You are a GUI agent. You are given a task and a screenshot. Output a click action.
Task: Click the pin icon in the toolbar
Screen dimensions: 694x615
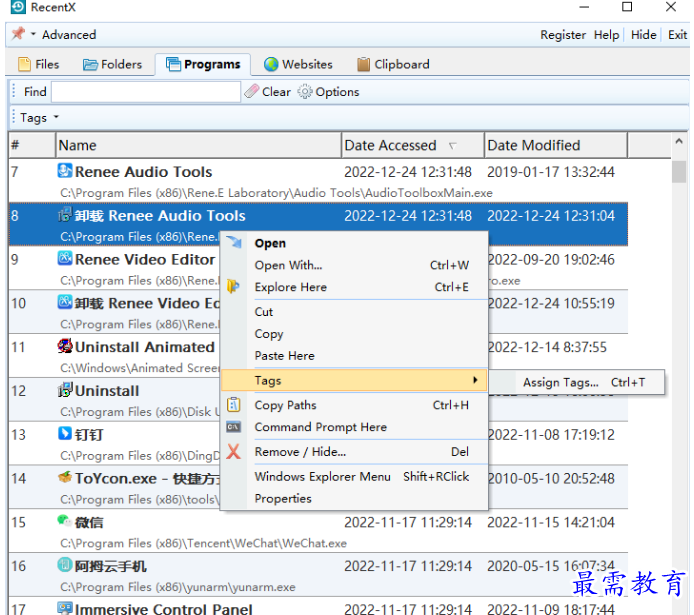pos(18,34)
